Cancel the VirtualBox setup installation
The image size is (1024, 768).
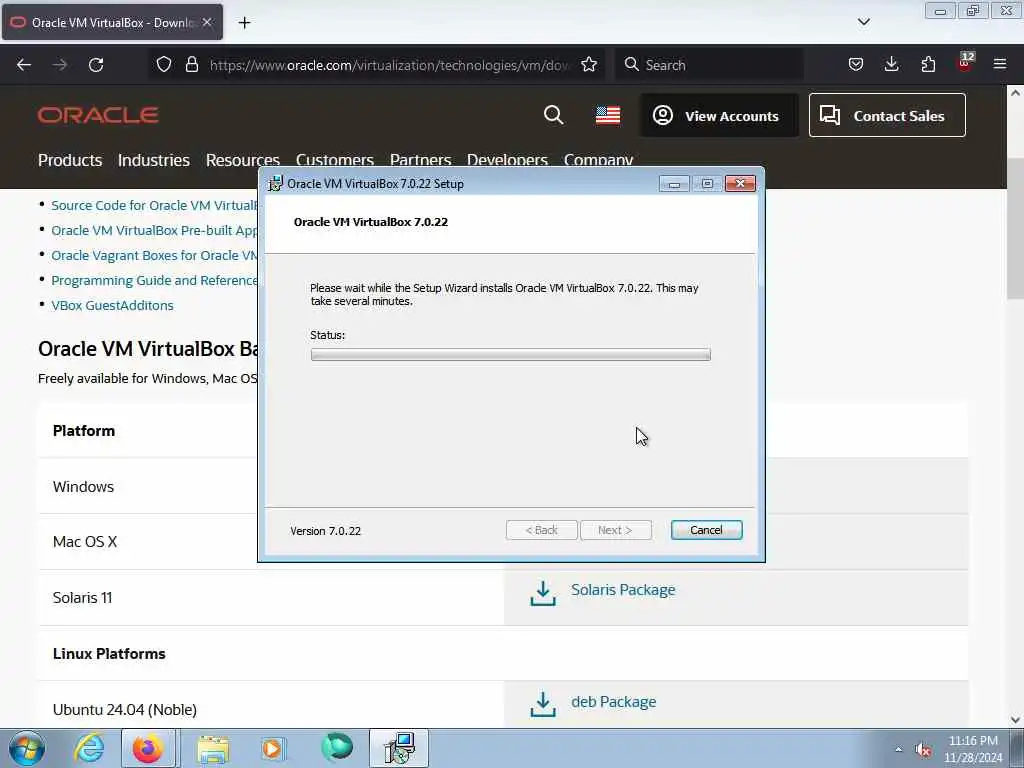click(x=706, y=530)
